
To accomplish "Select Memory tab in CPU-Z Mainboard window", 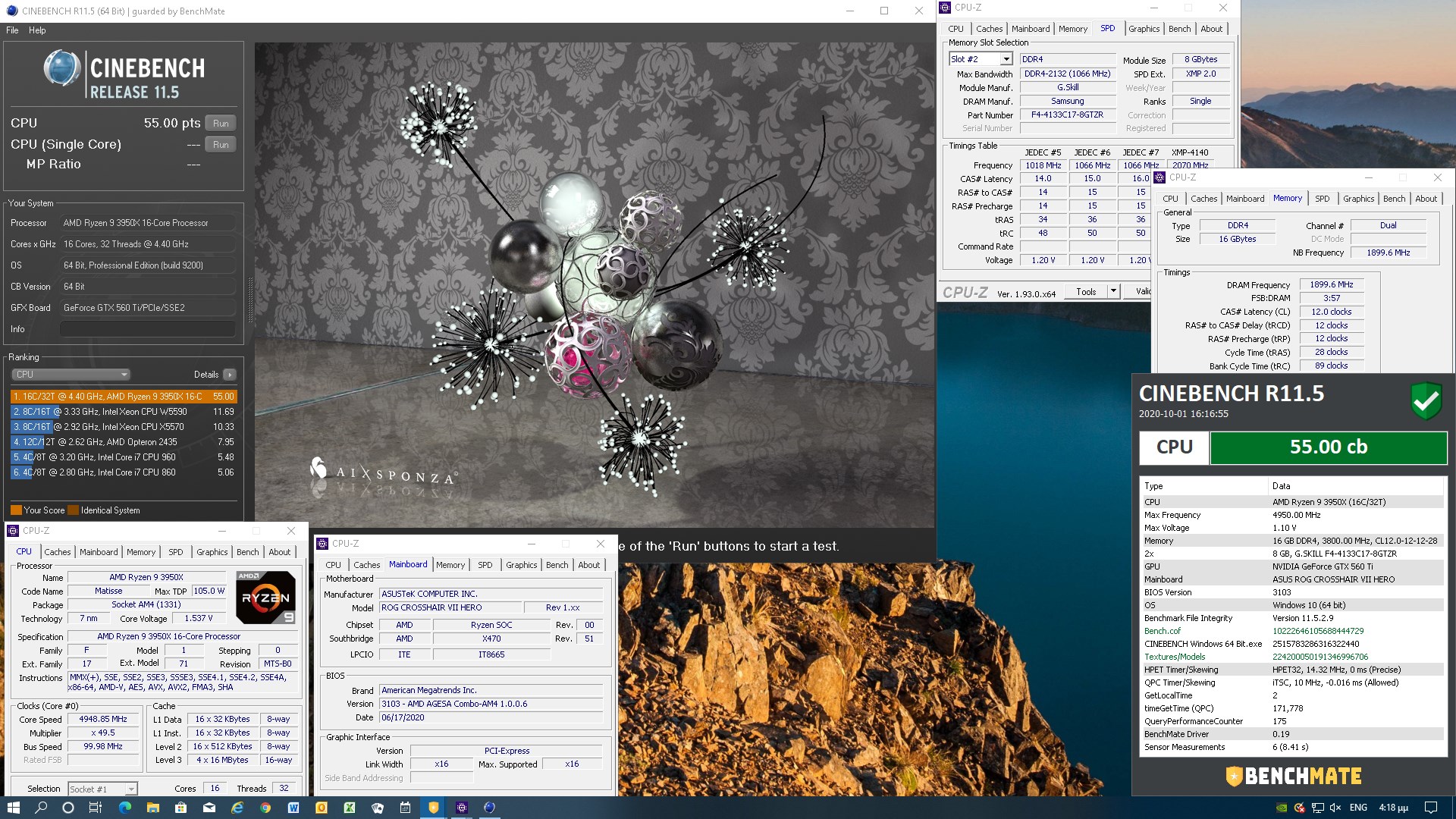I will [450, 565].
